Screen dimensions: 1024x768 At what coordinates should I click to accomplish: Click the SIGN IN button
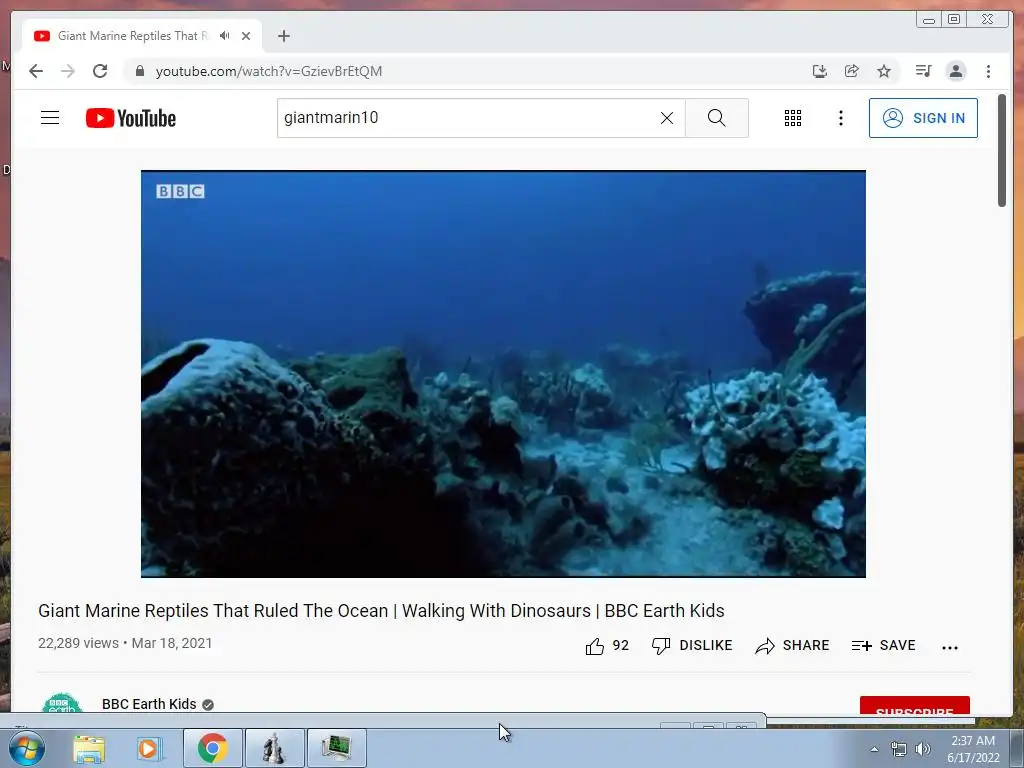click(x=923, y=118)
